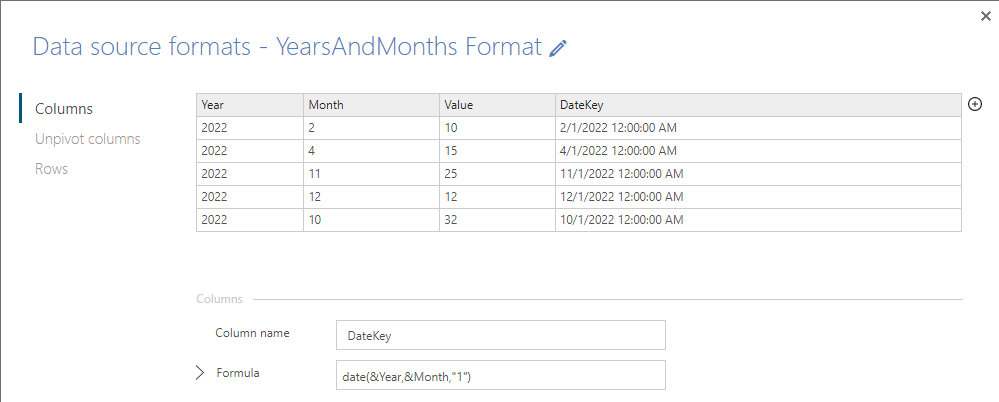
Task: Click the Month cell showing 12
Action: coord(371,197)
